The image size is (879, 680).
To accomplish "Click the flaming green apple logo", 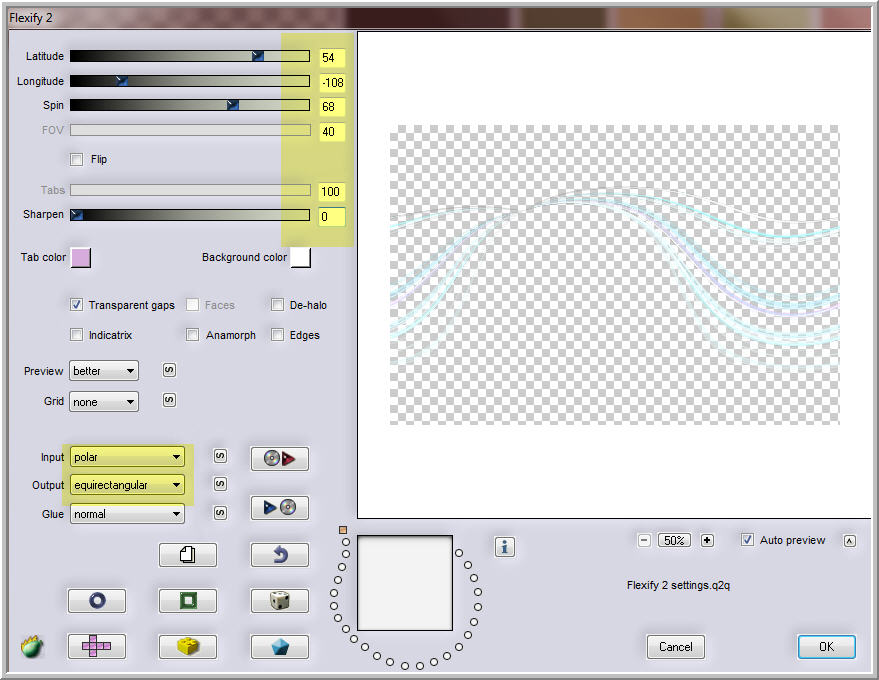I will (x=33, y=646).
